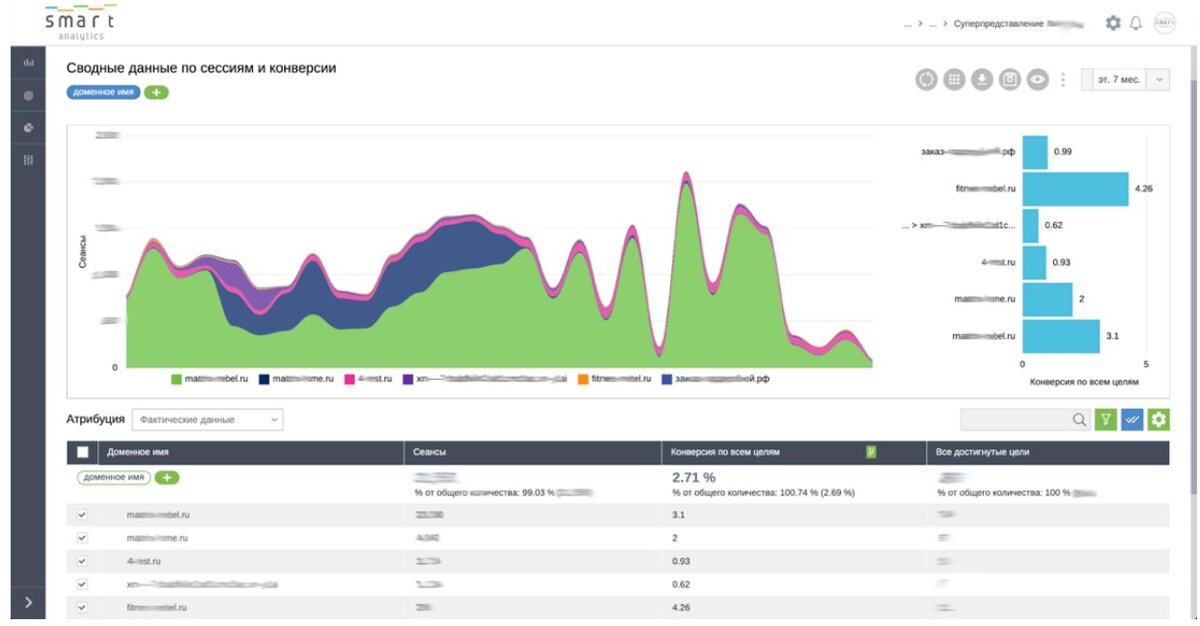The height and width of the screenshot is (626, 1200).
Task: Click table cell with value 0.93
Action: [x=681, y=561]
